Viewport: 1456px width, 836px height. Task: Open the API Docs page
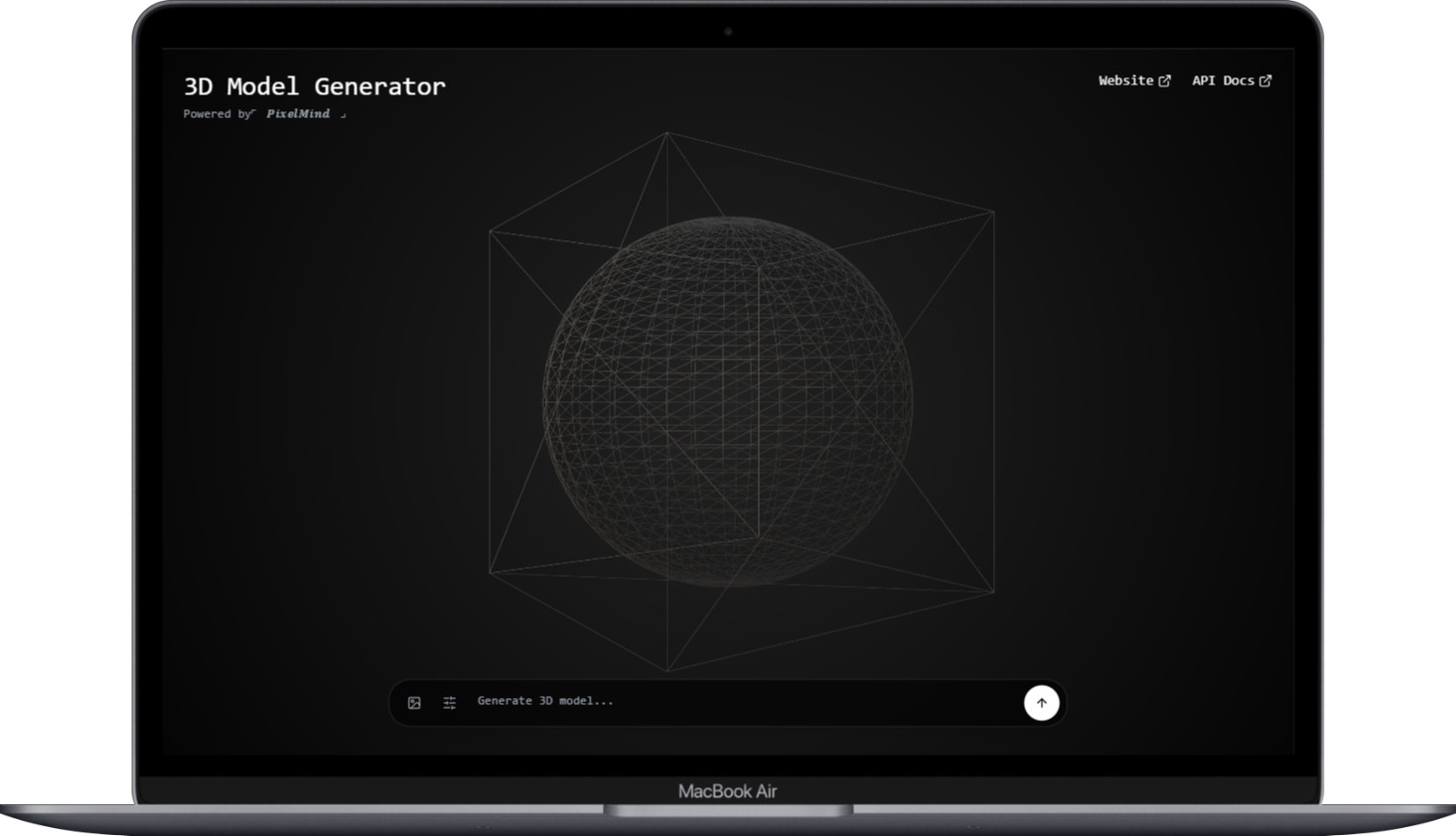coord(1224,80)
